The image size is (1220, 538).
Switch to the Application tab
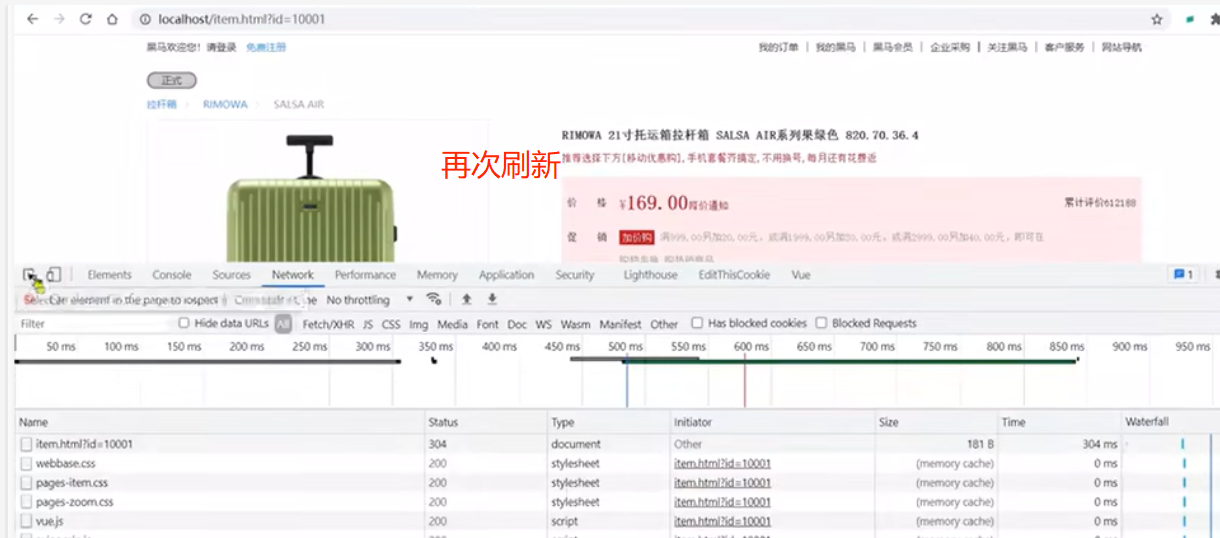506,275
